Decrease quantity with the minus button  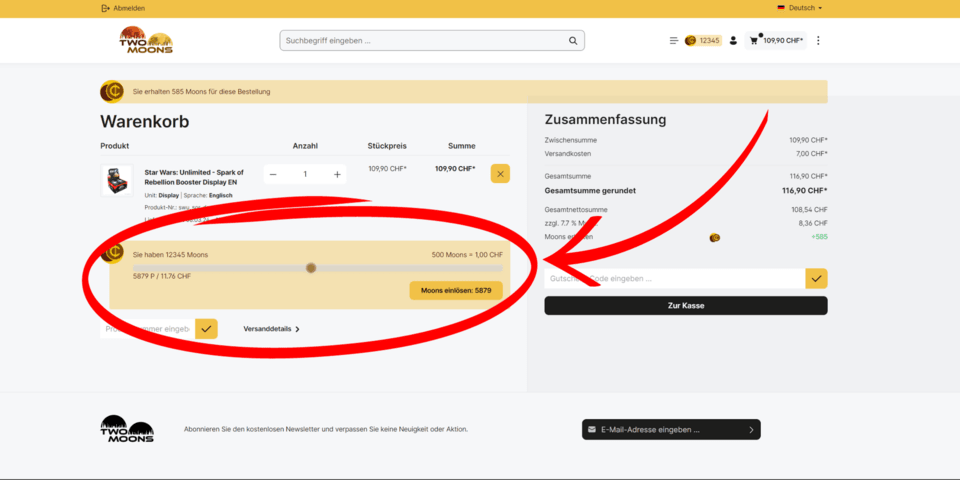273,174
